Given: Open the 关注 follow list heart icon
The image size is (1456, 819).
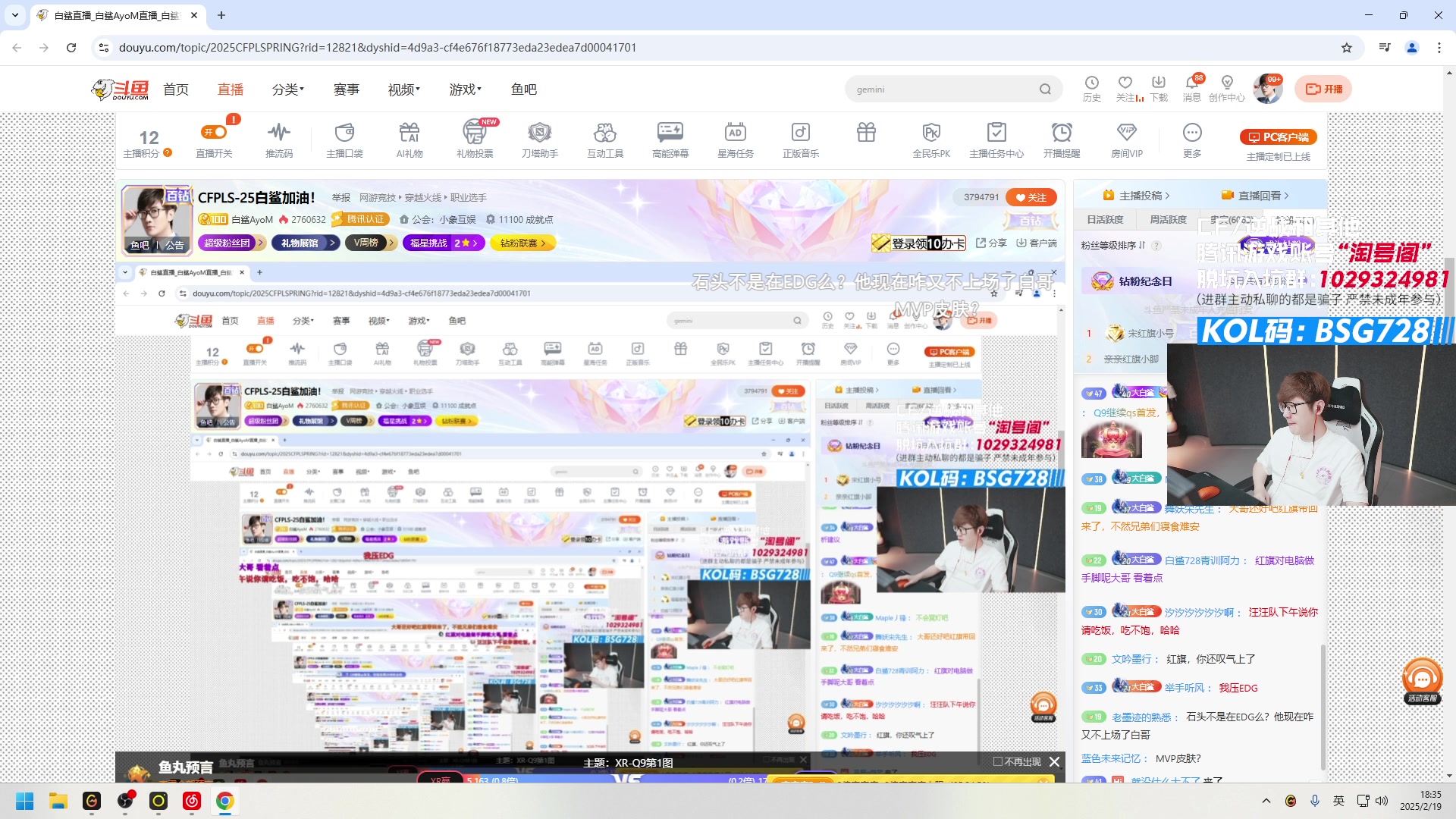Looking at the screenshot, I should [1125, 89].
